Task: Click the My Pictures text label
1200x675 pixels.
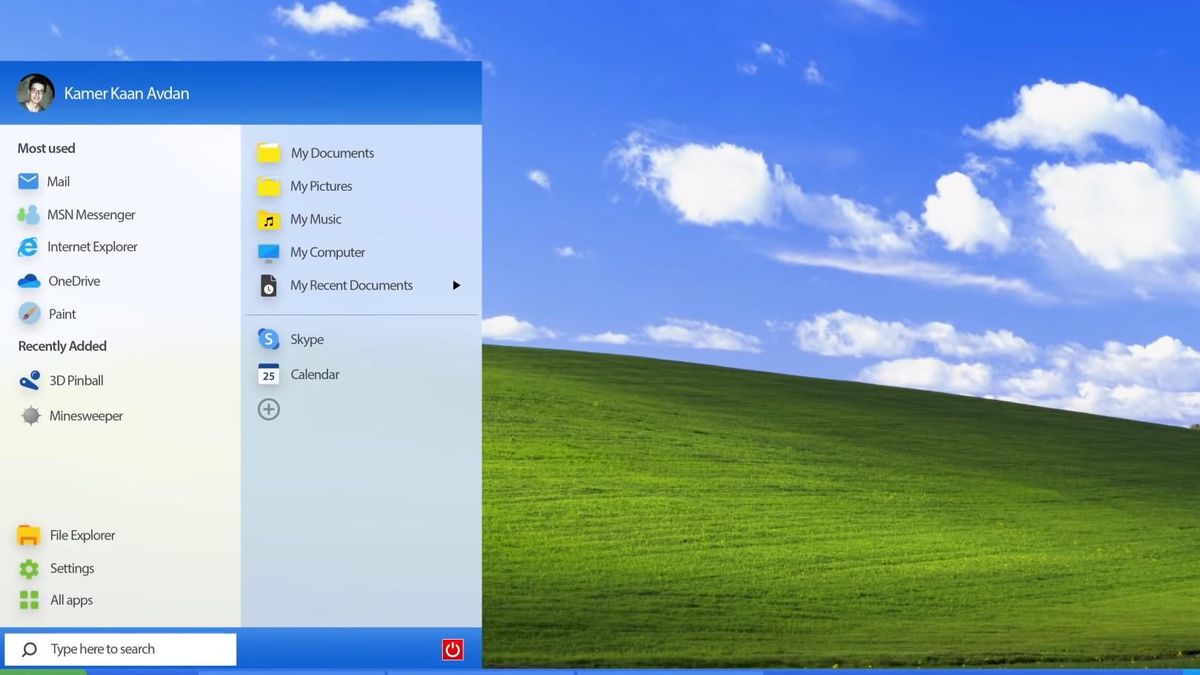Action: (321, 186)
